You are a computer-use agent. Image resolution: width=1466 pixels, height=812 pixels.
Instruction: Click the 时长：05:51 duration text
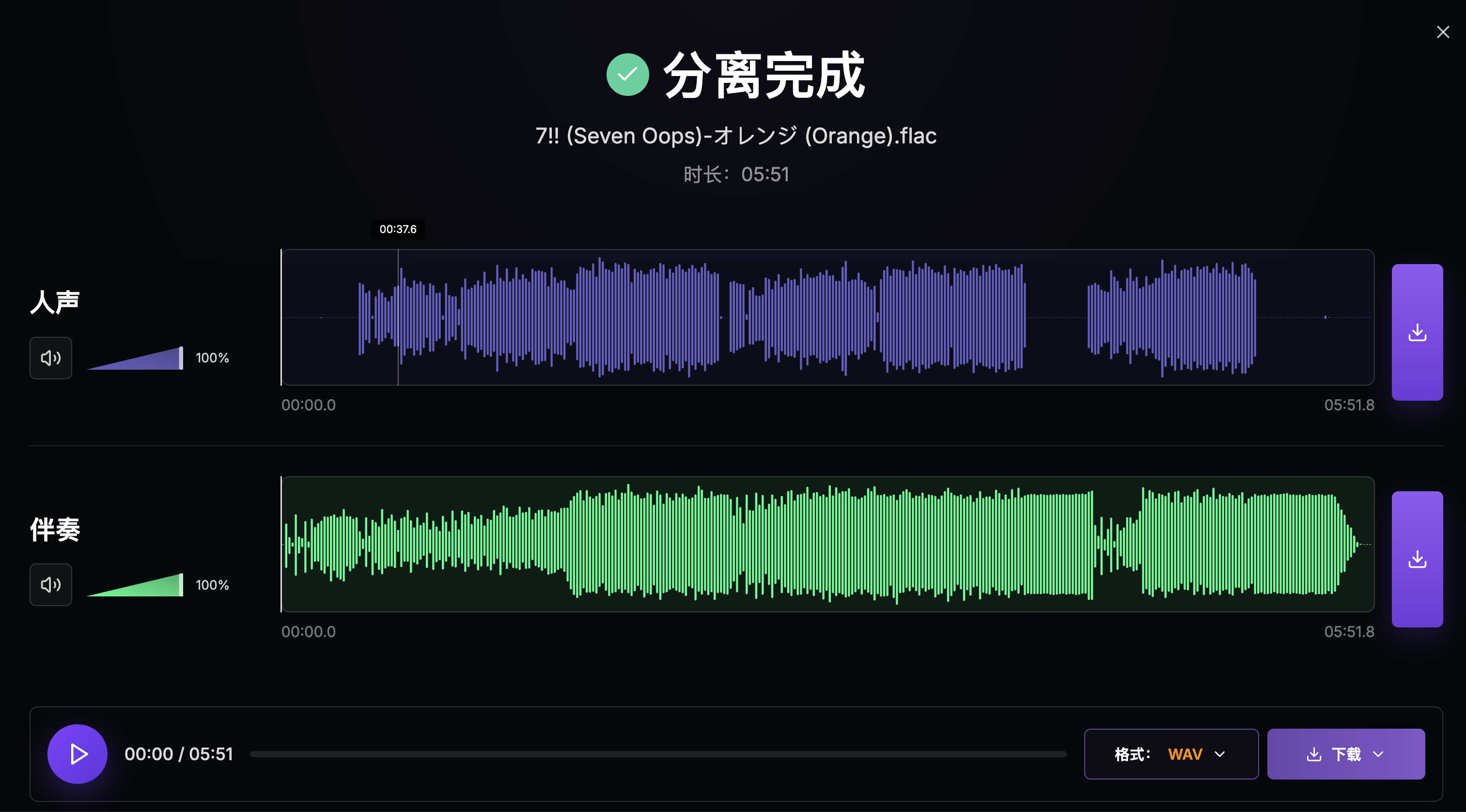coord(736,175)
